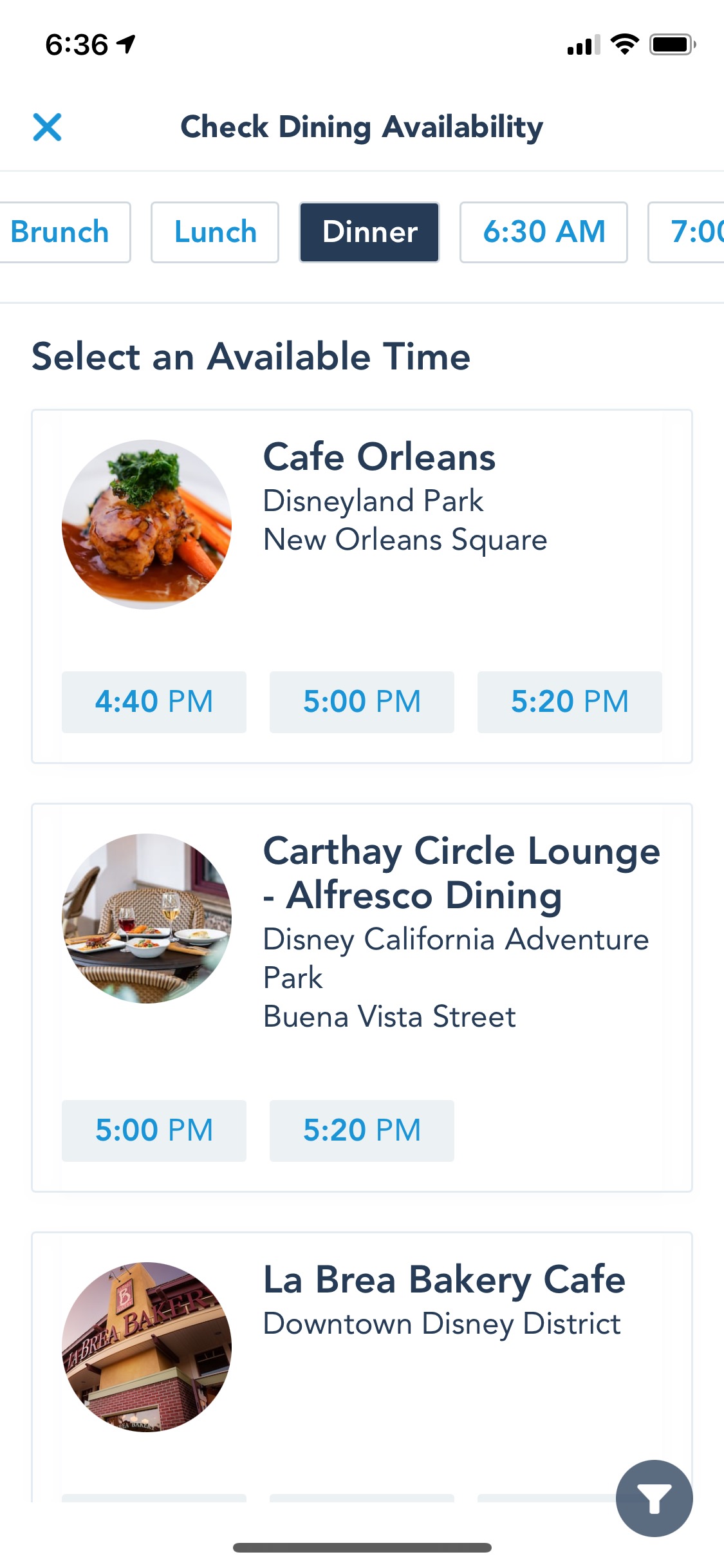
Task: Reserve Carthay Circle Lounge at 5:00 PM
Action: (154, 1131)
